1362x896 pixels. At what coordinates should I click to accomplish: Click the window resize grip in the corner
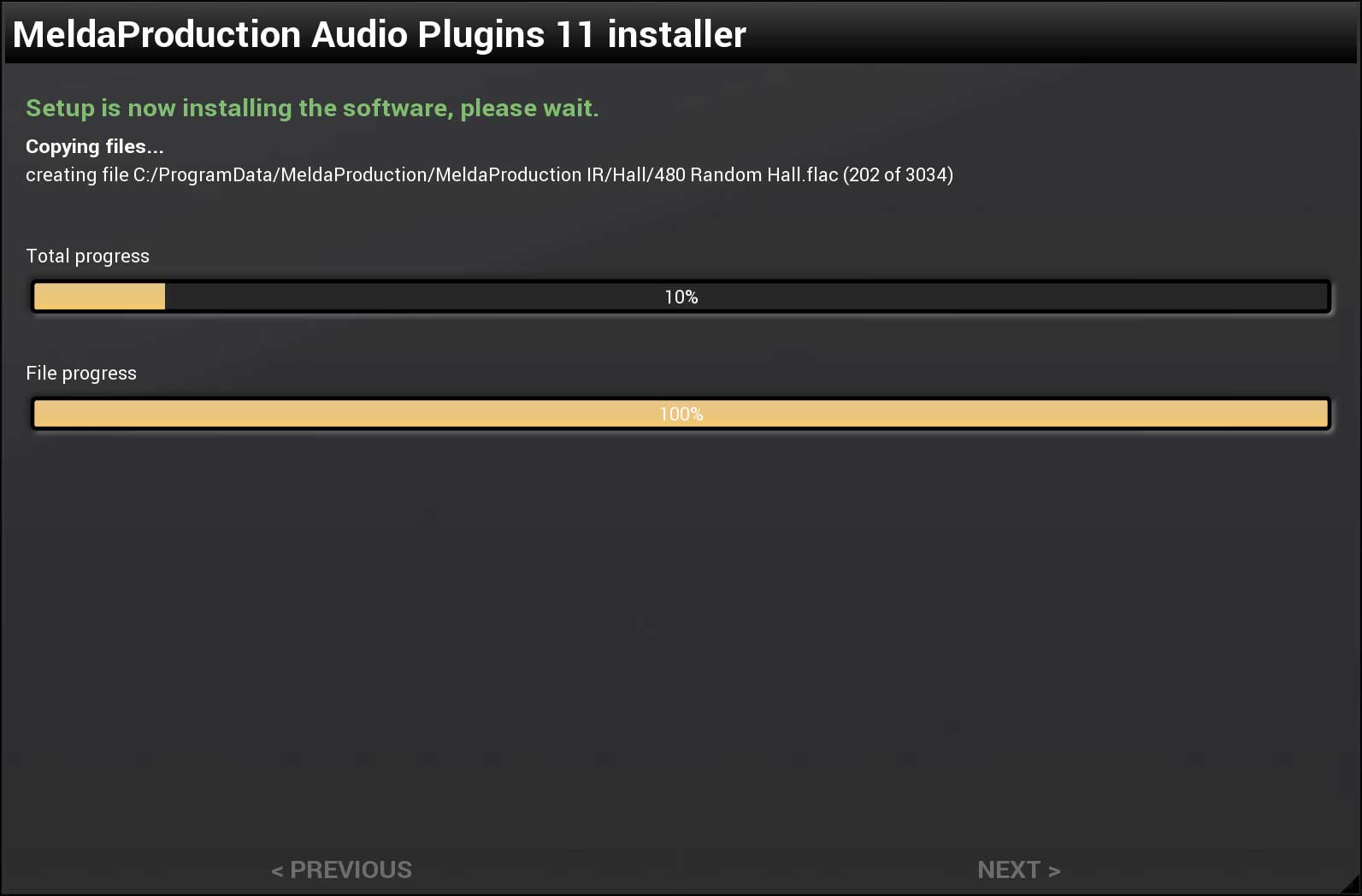[x=1351, y=886]
